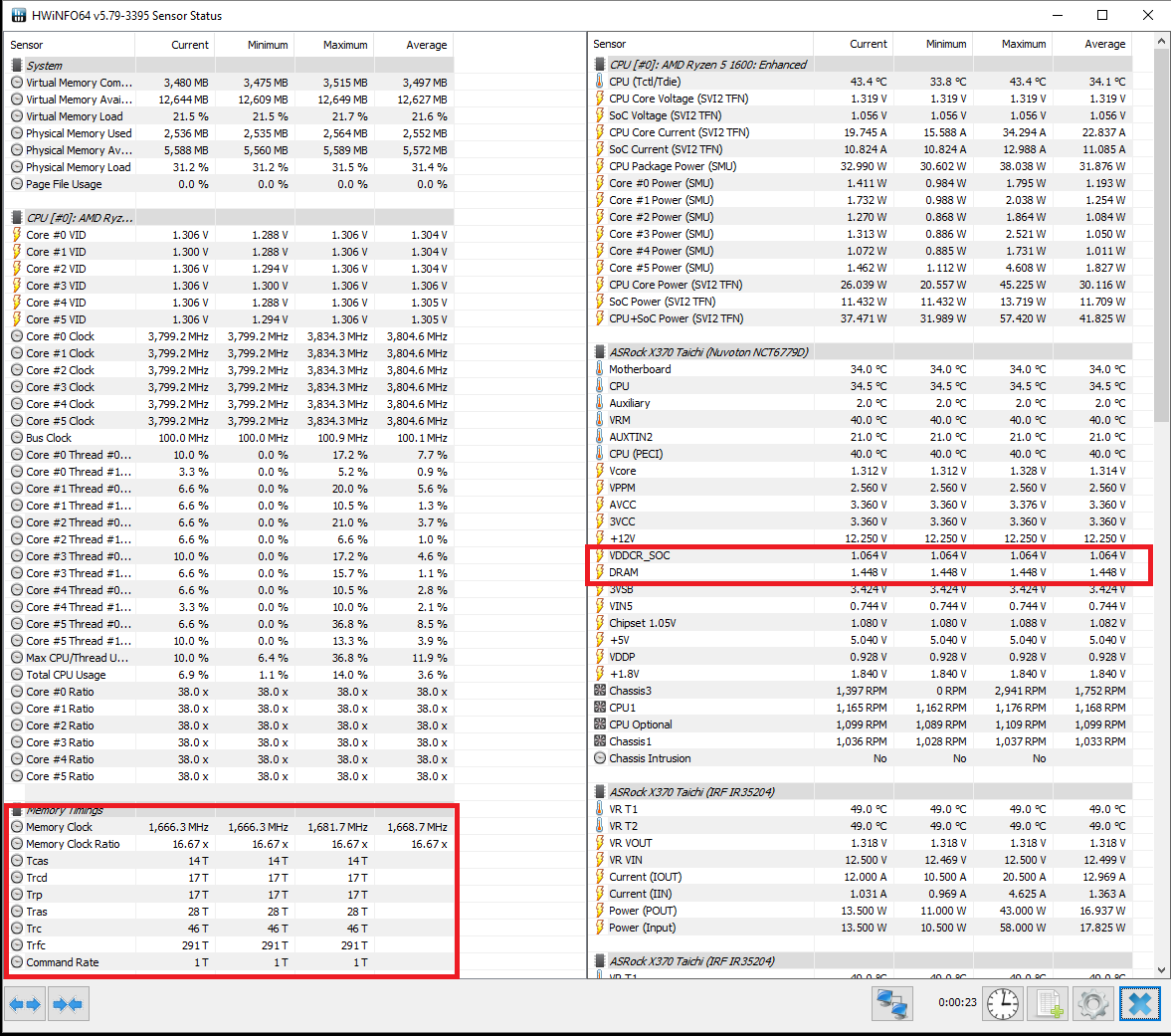Select the Virtual Memory Load row
The image size is (1171, 1036).
[x=229, y=116]
